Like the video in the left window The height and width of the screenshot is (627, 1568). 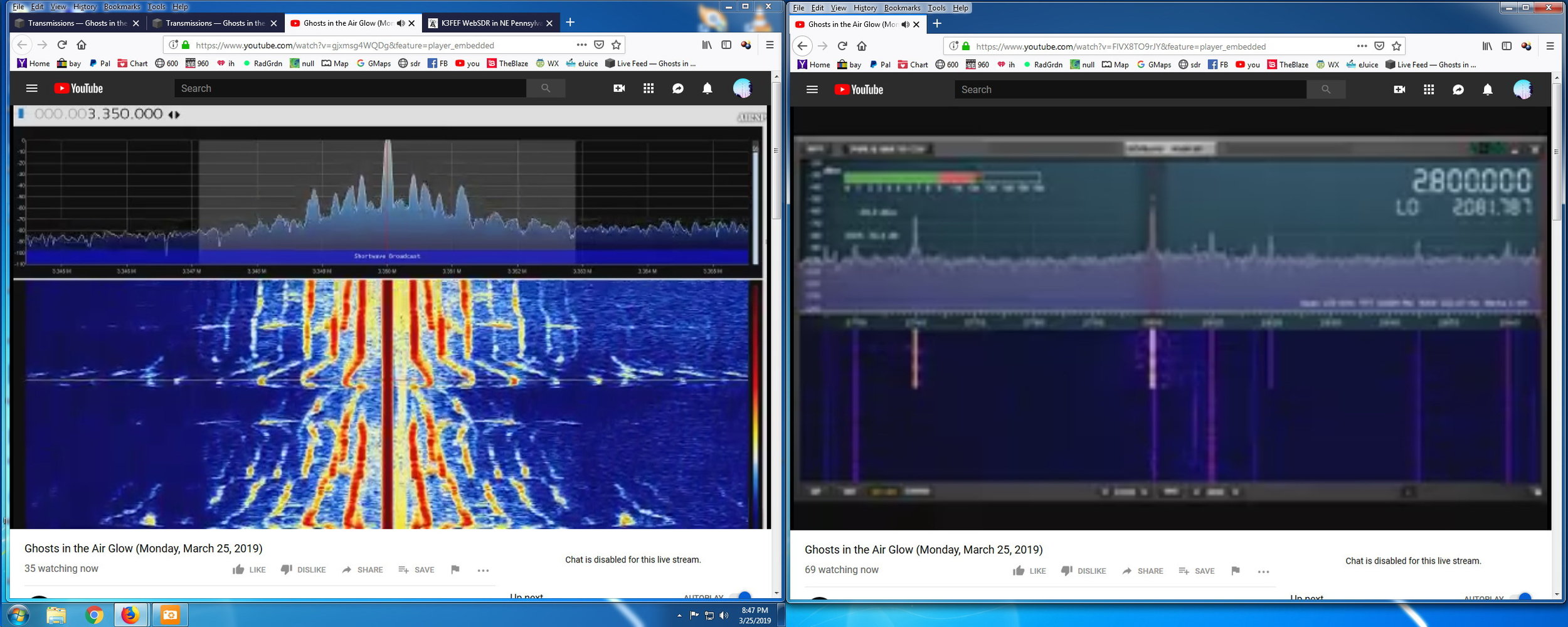[x=249, y=569]
